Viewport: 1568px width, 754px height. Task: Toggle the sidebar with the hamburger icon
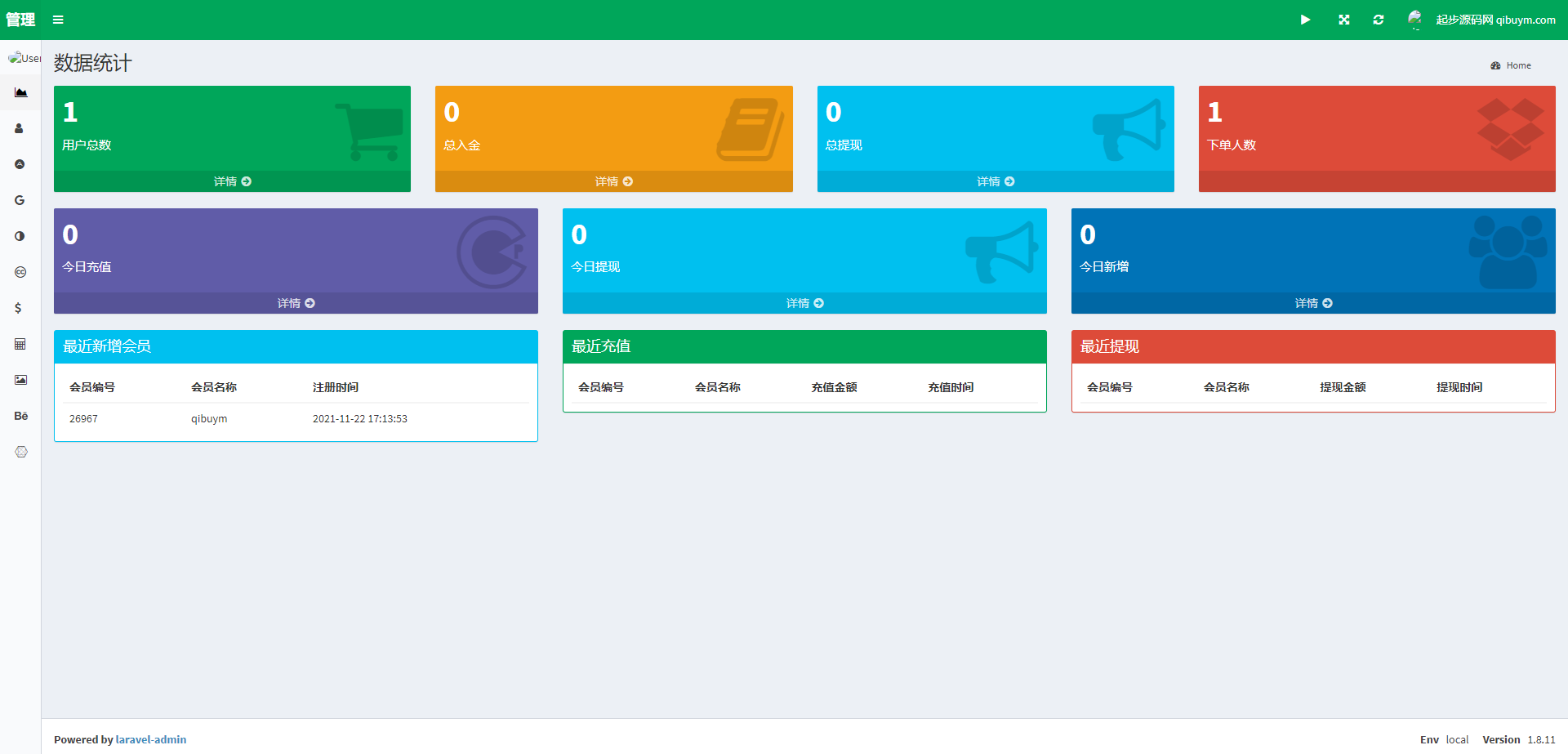pyautogui.click(x=58, y=20)
